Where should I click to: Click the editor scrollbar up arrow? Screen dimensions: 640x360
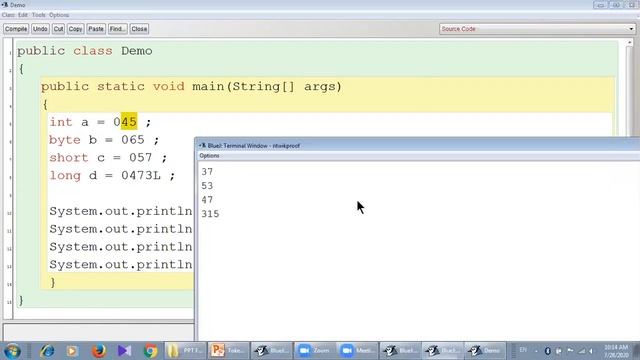pyautogui.click(x=629, y=42)
